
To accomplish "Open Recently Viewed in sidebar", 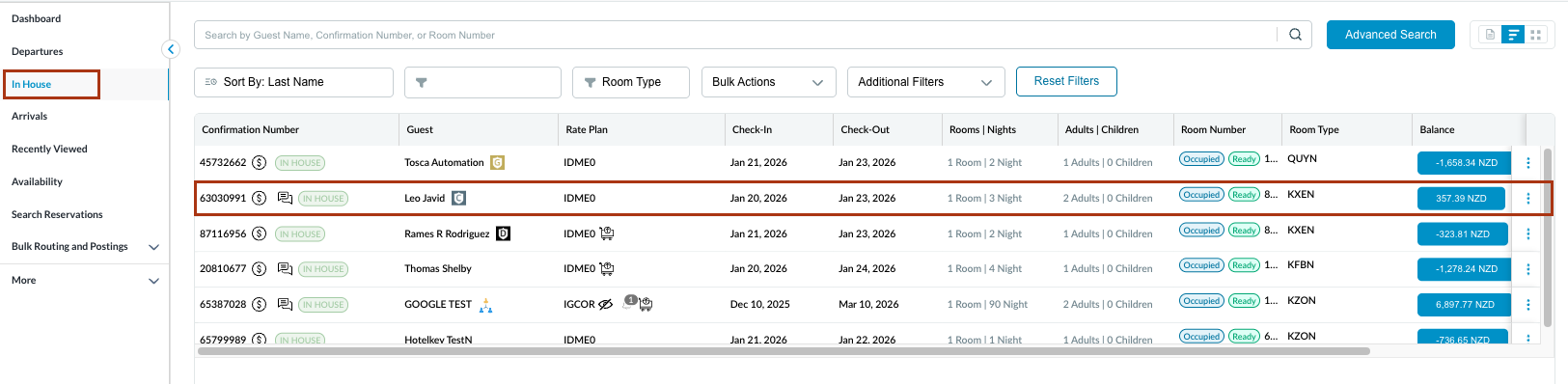I will pyautogui.click(x=49, y=150).
